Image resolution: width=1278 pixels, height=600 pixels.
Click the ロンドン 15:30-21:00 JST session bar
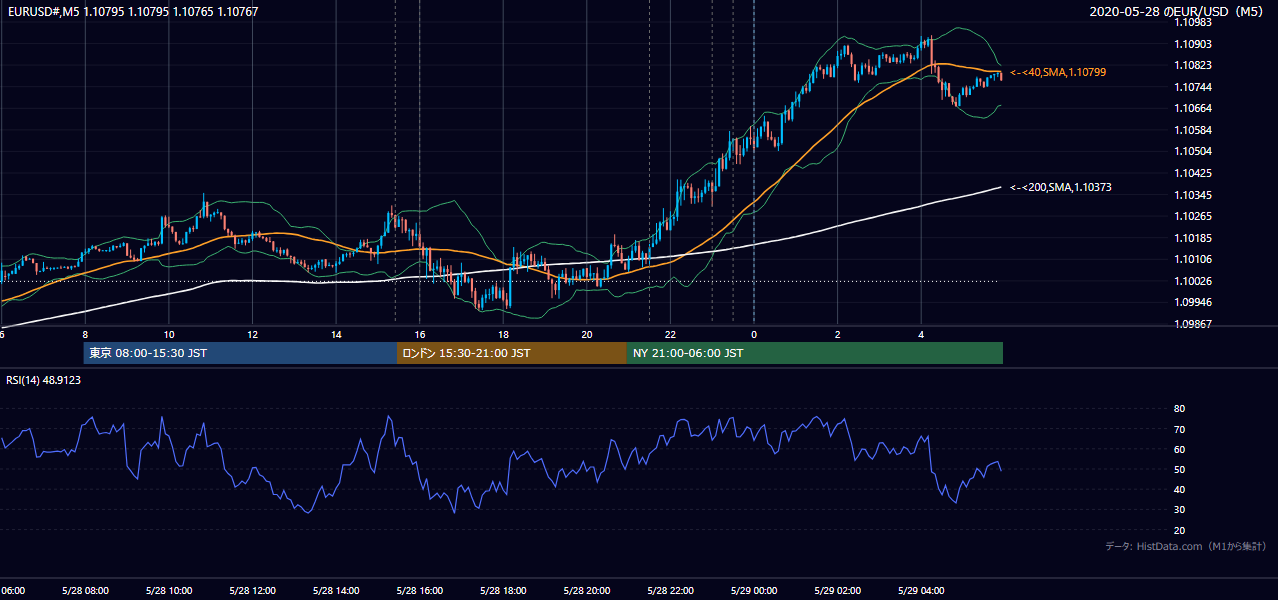pos(512,353)
